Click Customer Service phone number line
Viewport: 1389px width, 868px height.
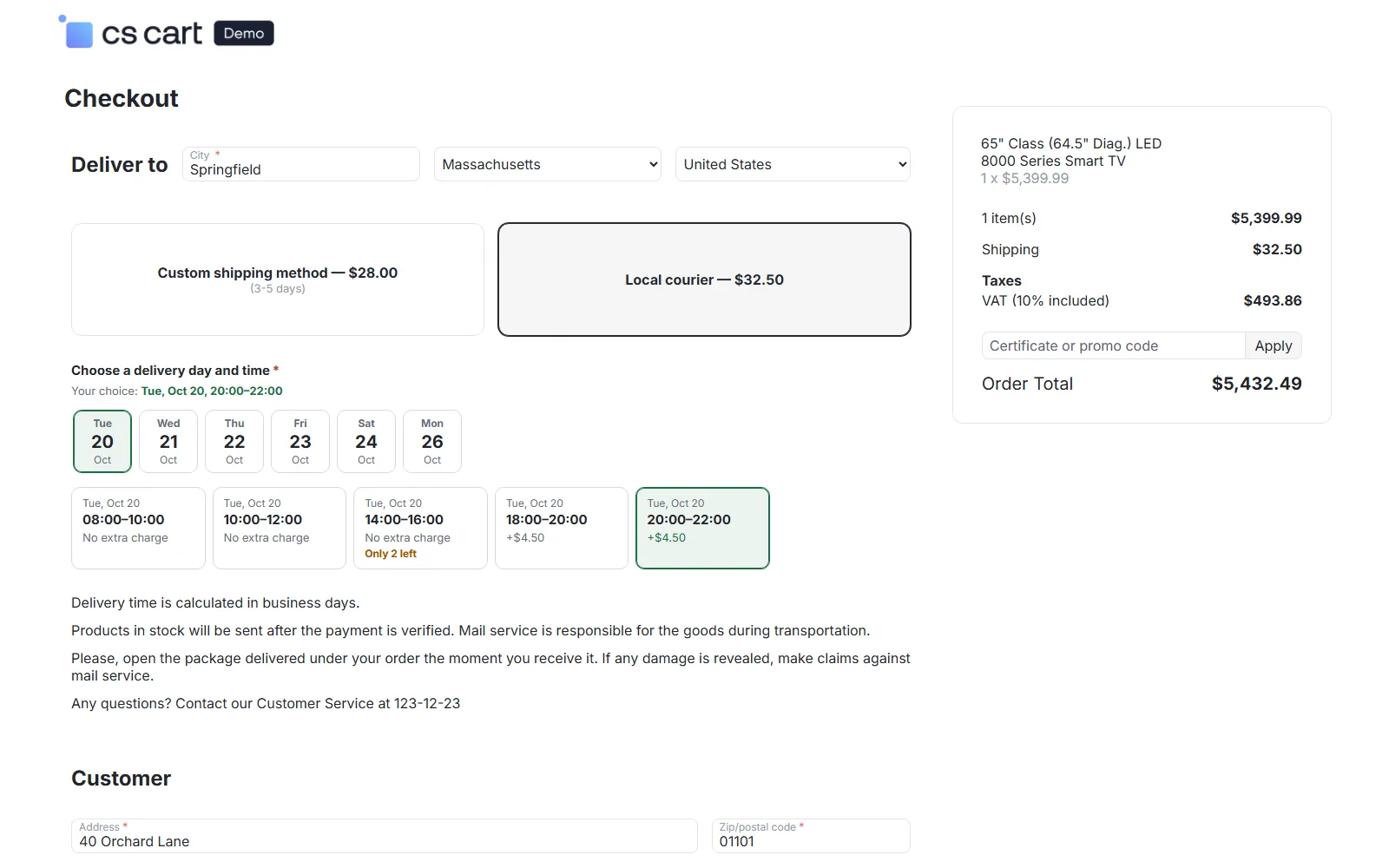(266, 703)
